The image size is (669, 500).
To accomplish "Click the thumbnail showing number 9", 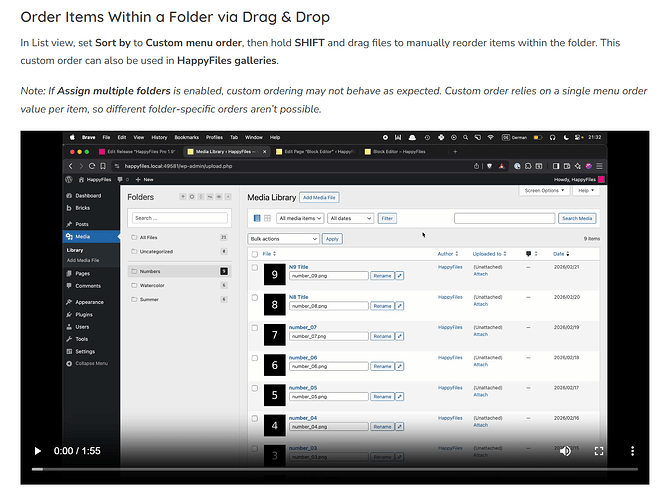I will coord(274,275).
